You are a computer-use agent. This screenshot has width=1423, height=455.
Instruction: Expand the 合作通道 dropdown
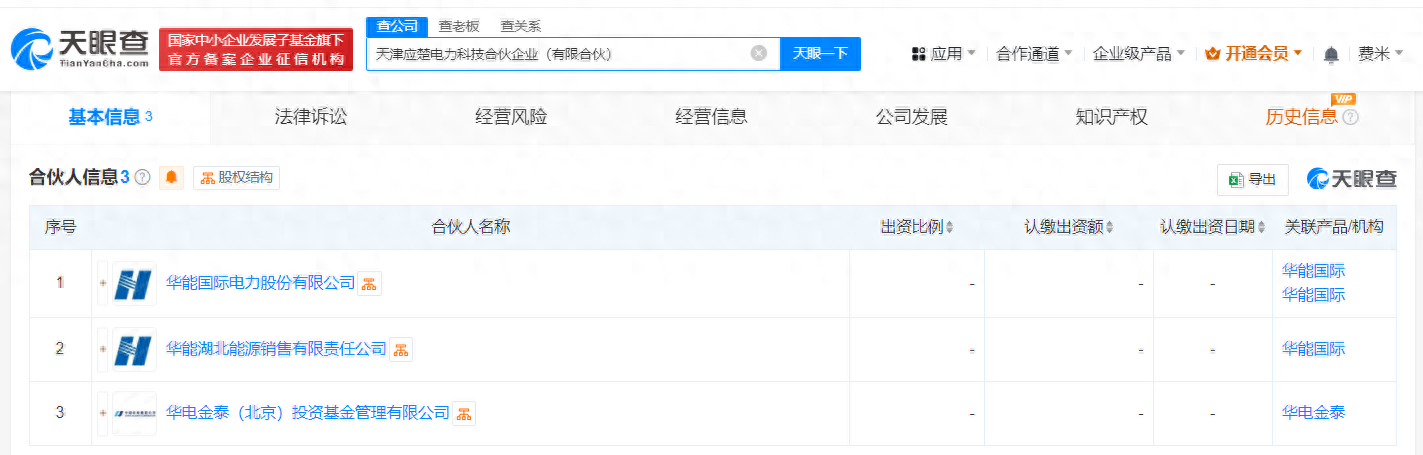click(1035, 53)
